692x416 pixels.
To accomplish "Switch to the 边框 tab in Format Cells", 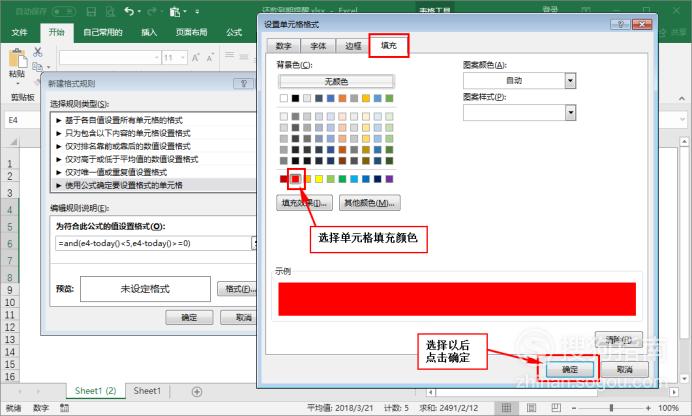I will point(353,46).
